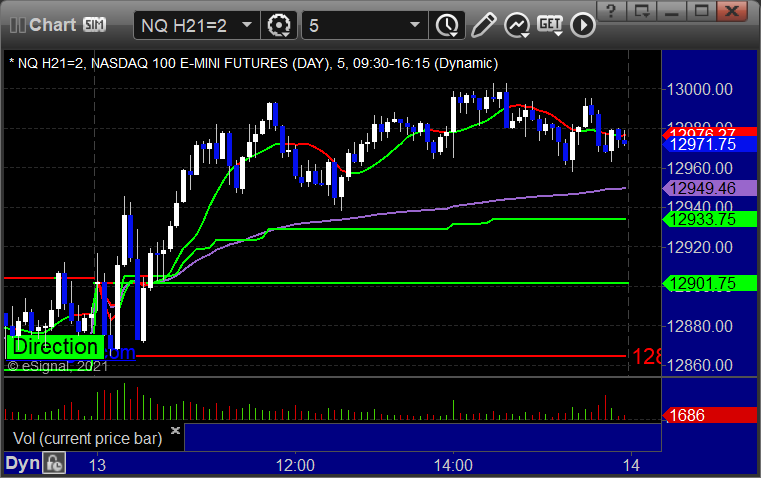Screen dimensions: 761x478
Task: Click the 12971.75 blue price marker
Action: tap(710, 144)
